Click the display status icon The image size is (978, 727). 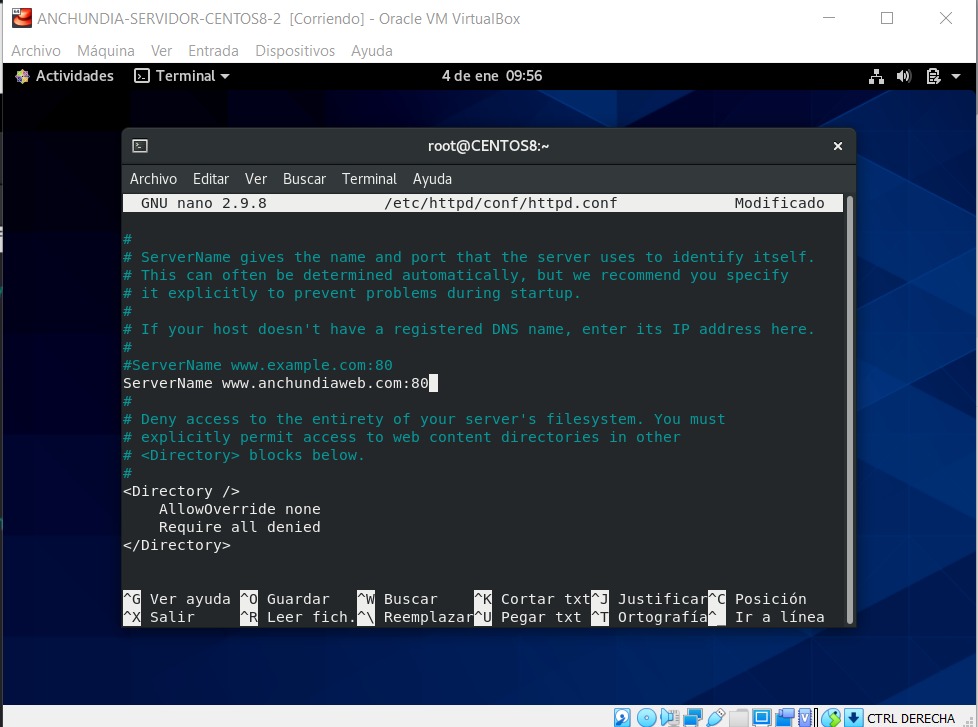(762, 718)
